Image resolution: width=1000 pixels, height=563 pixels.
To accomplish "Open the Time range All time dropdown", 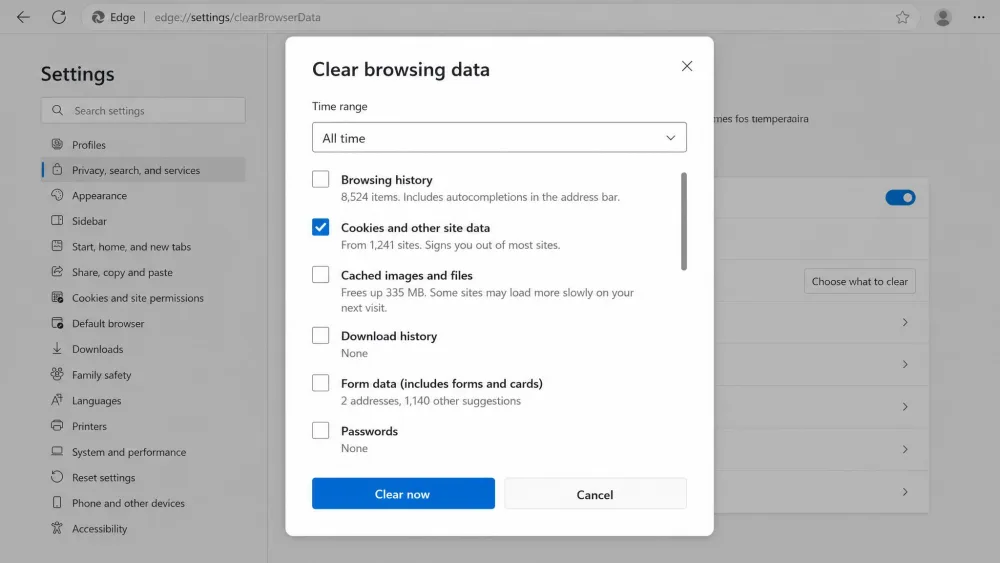I will click(x=499, y=137).
